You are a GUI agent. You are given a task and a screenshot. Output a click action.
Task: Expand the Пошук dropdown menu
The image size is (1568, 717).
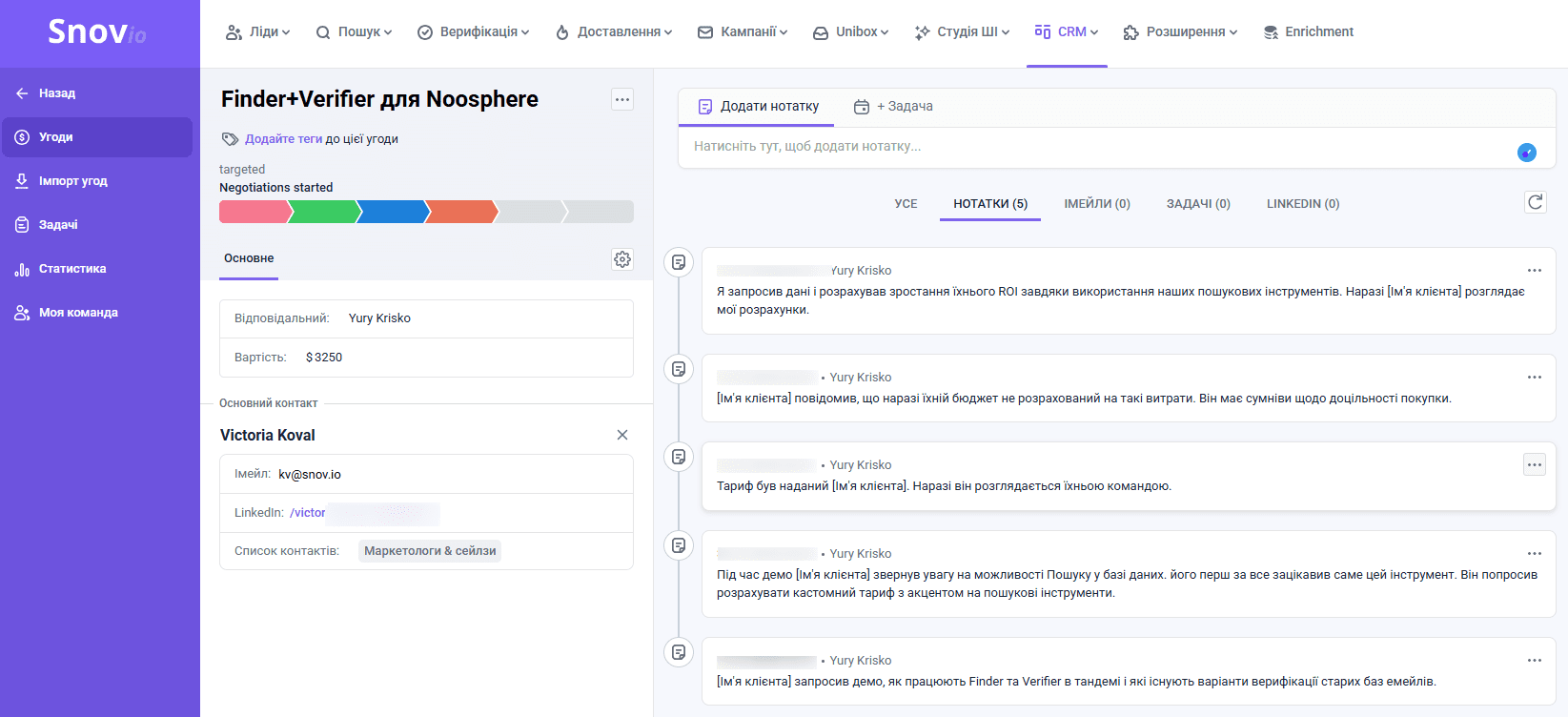(x=354, y=32)
